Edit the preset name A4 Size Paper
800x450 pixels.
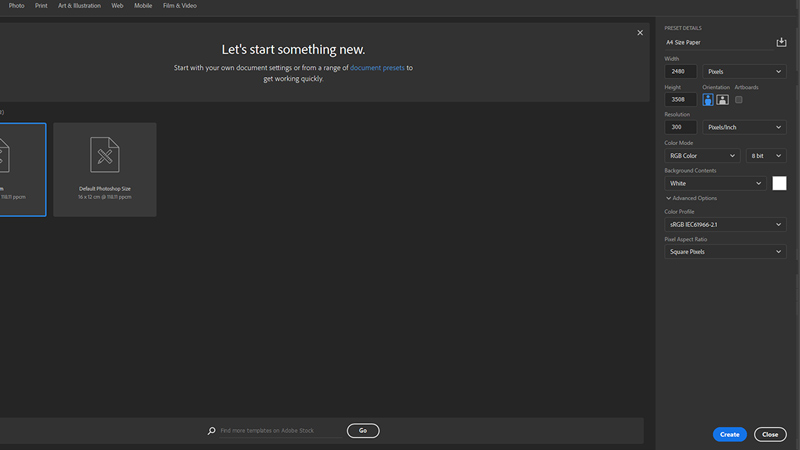point(718,42)
